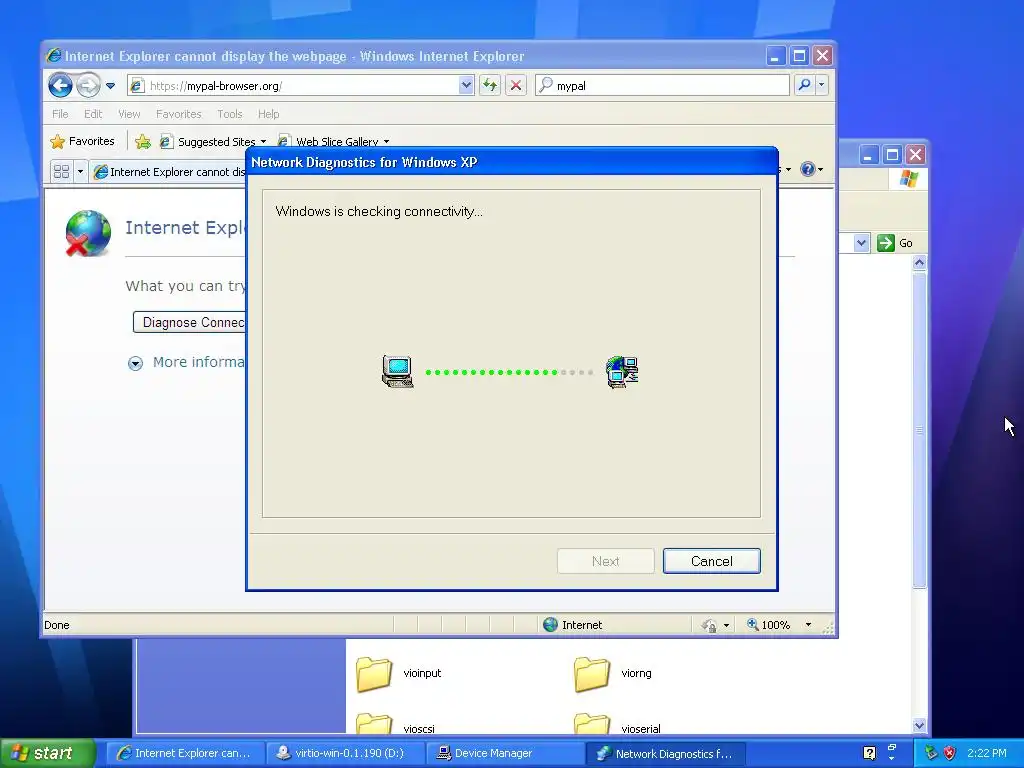Switch to Network Diagnostics taskbar button

point(665,753)
